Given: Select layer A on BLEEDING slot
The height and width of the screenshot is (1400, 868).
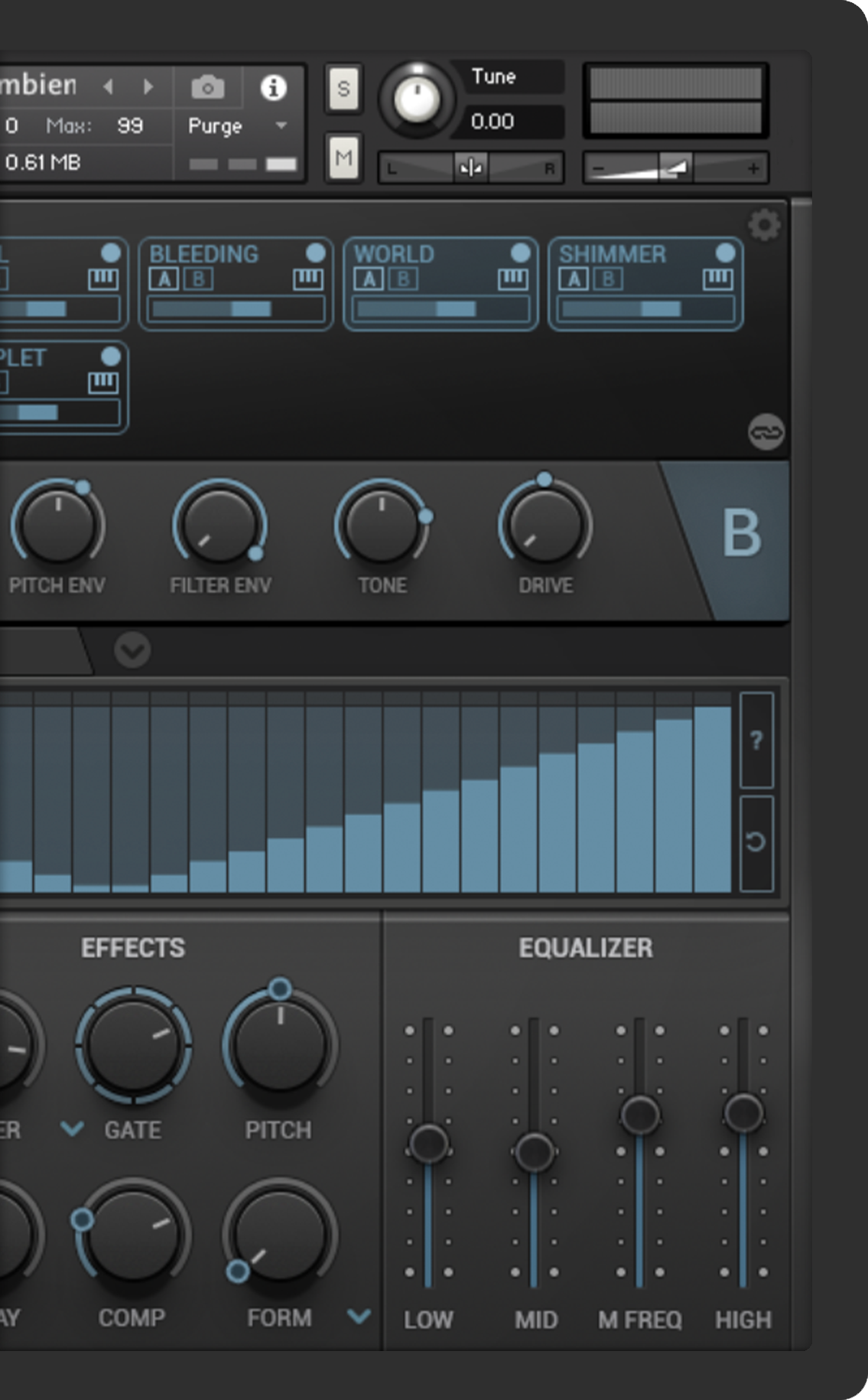Looking at the screenshot, I should (164, 279).
